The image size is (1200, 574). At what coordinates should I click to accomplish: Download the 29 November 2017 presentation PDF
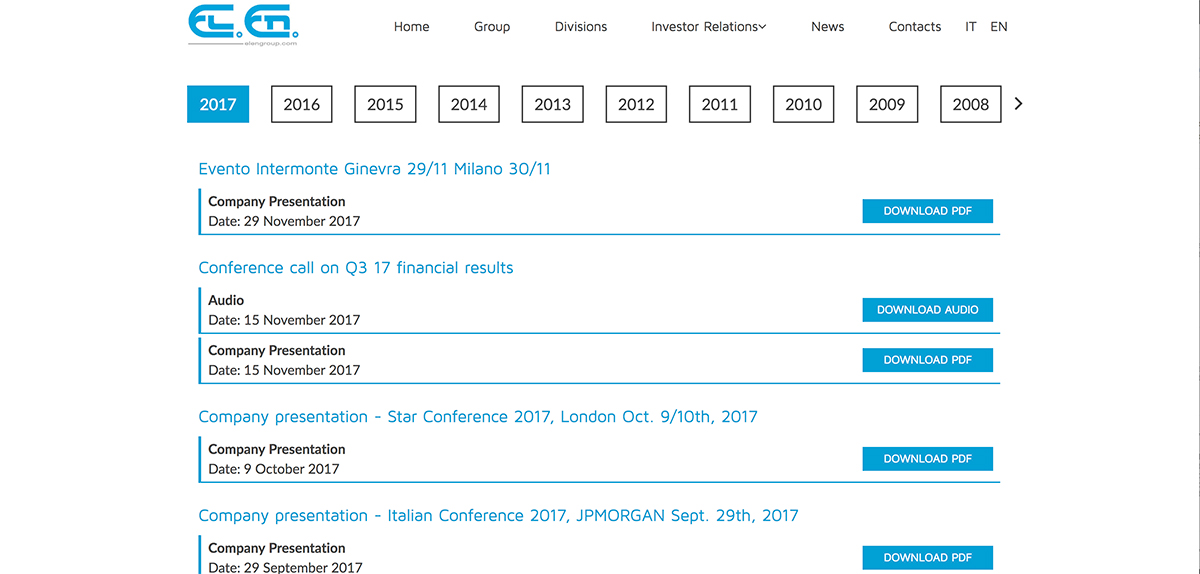tap(928, 211)
